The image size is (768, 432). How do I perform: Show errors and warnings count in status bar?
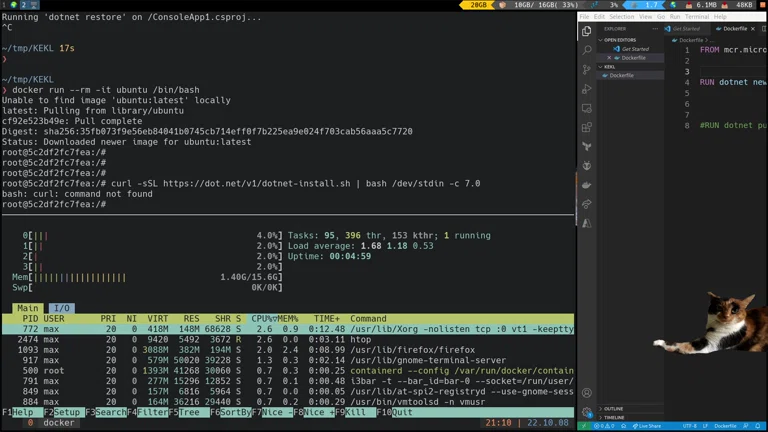(x=604, y=426)
